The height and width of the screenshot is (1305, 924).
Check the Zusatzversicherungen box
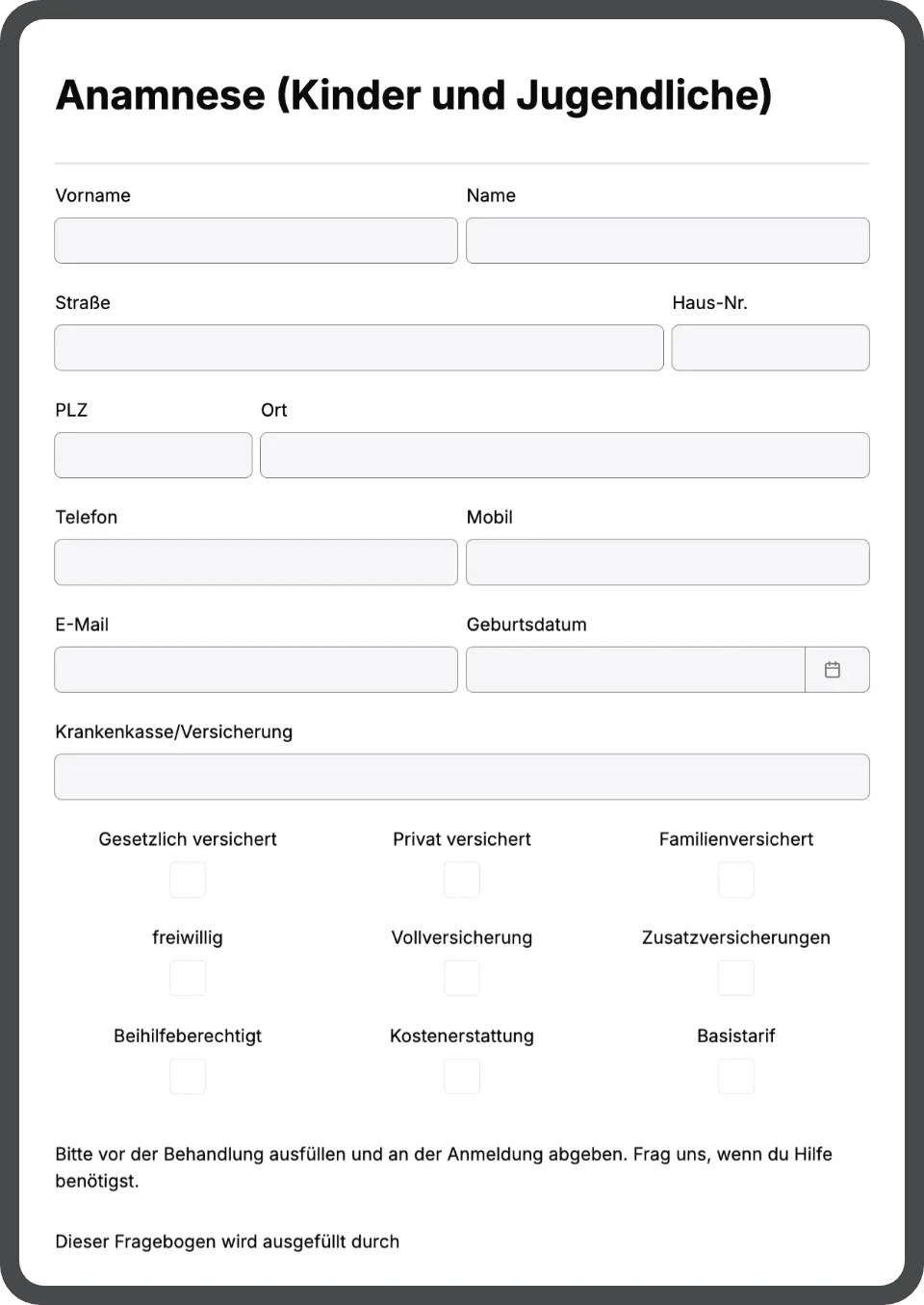click(x=736, y=978)
